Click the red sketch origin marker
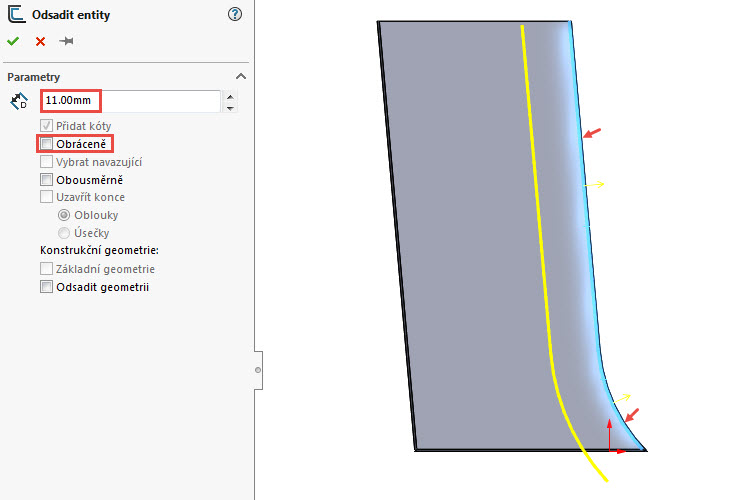This screenshot has width=750, height=500. point(610,451)
